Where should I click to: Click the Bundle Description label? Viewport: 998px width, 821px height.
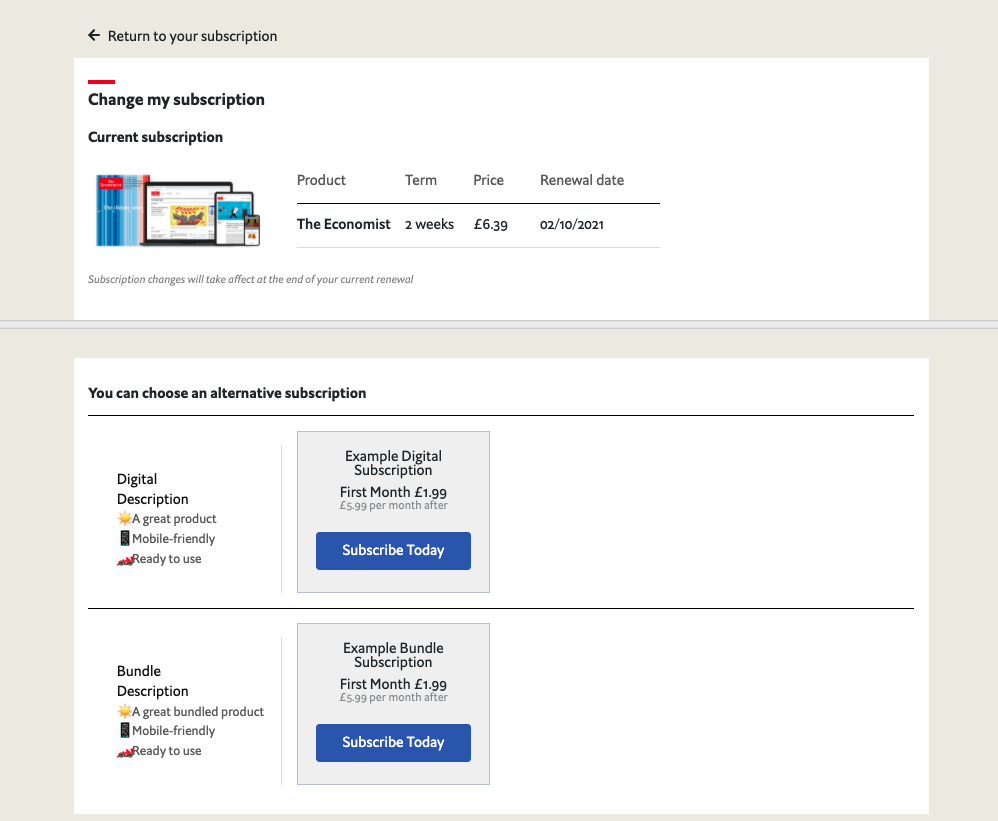[153, 681]
